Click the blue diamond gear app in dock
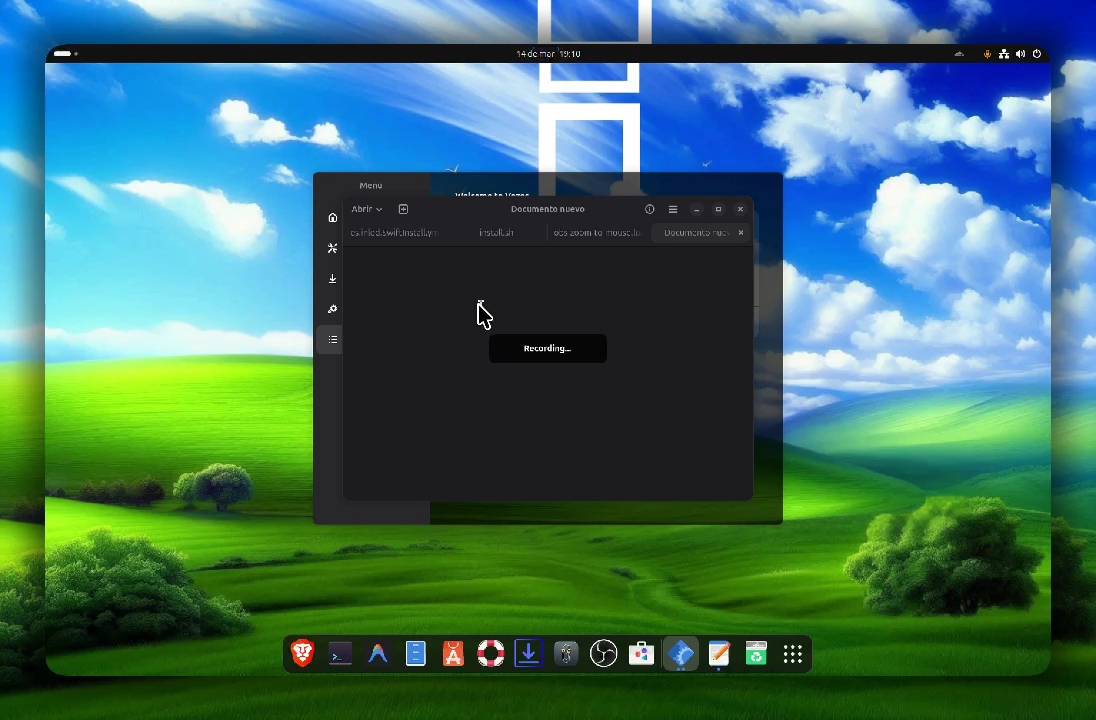Viewport: 1096px width, 720px height. click(681, 654)
